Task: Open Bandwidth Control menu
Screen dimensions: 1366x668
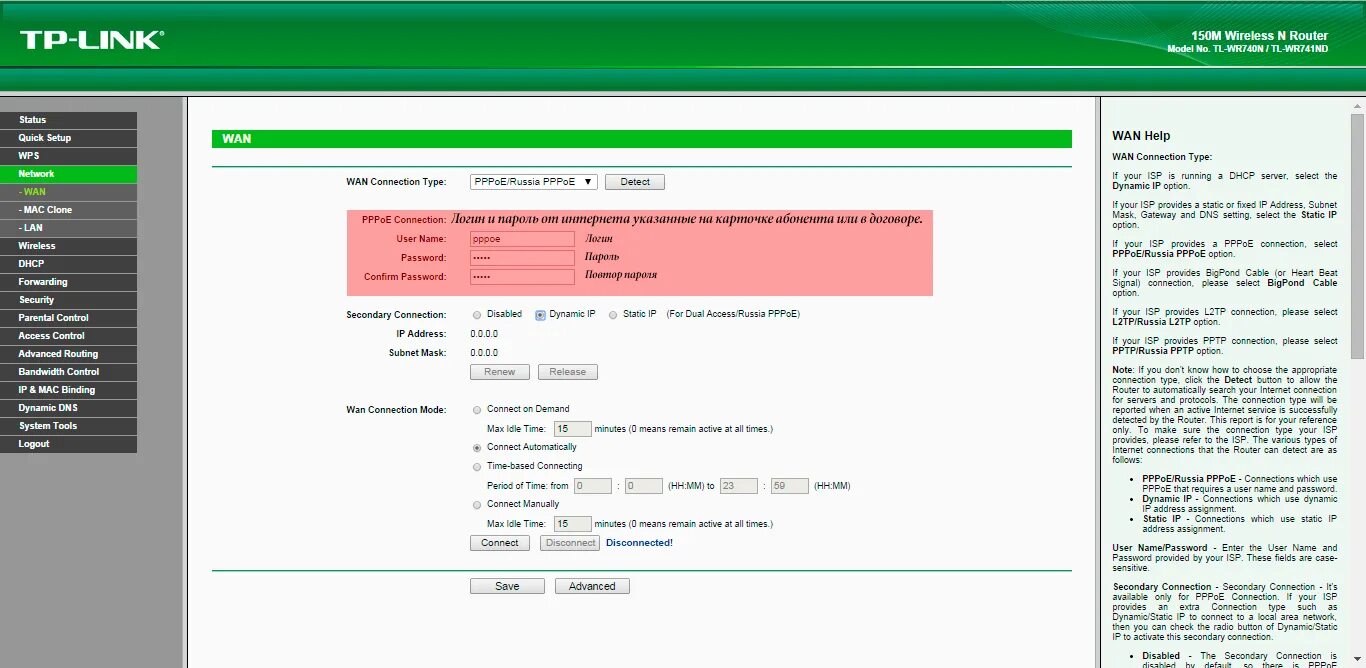Action: pyautogui.click(x=68, y=372)
